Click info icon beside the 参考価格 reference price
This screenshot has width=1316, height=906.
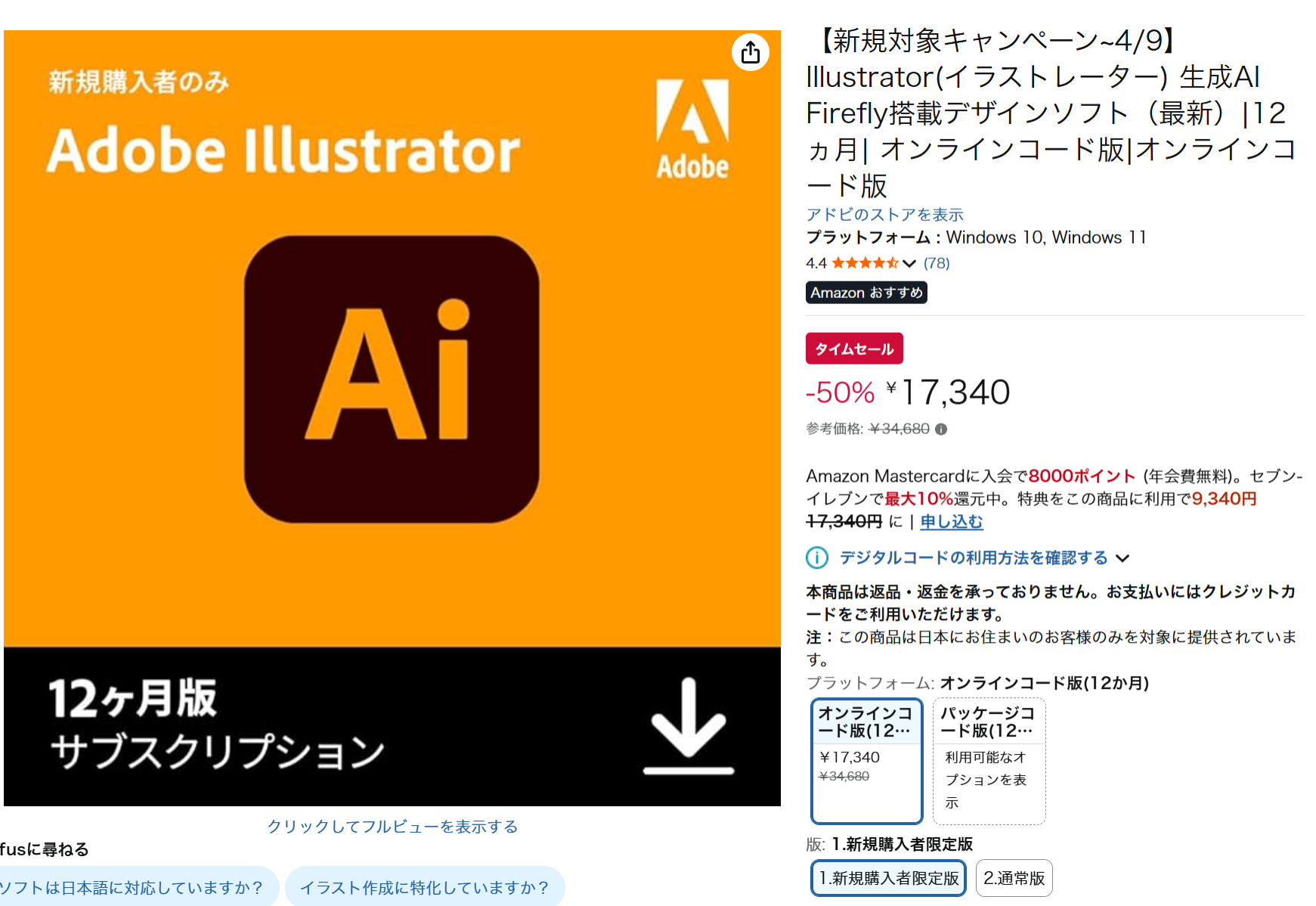coord(941,430)
